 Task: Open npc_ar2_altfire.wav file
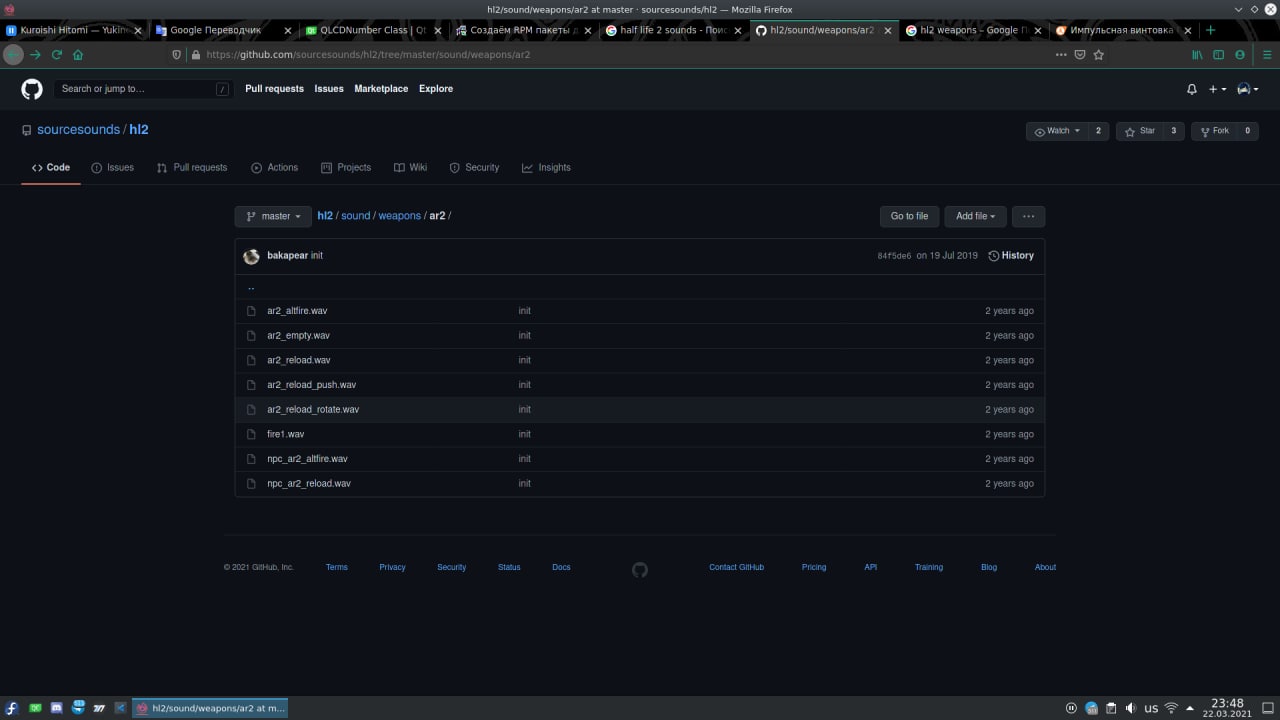[307, 459]
